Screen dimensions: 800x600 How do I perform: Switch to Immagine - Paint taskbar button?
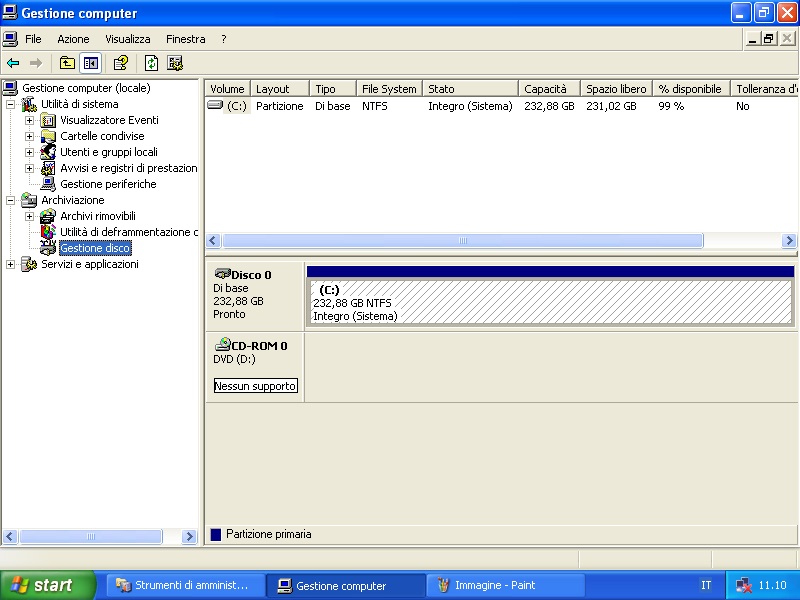(x=493, y=586)
